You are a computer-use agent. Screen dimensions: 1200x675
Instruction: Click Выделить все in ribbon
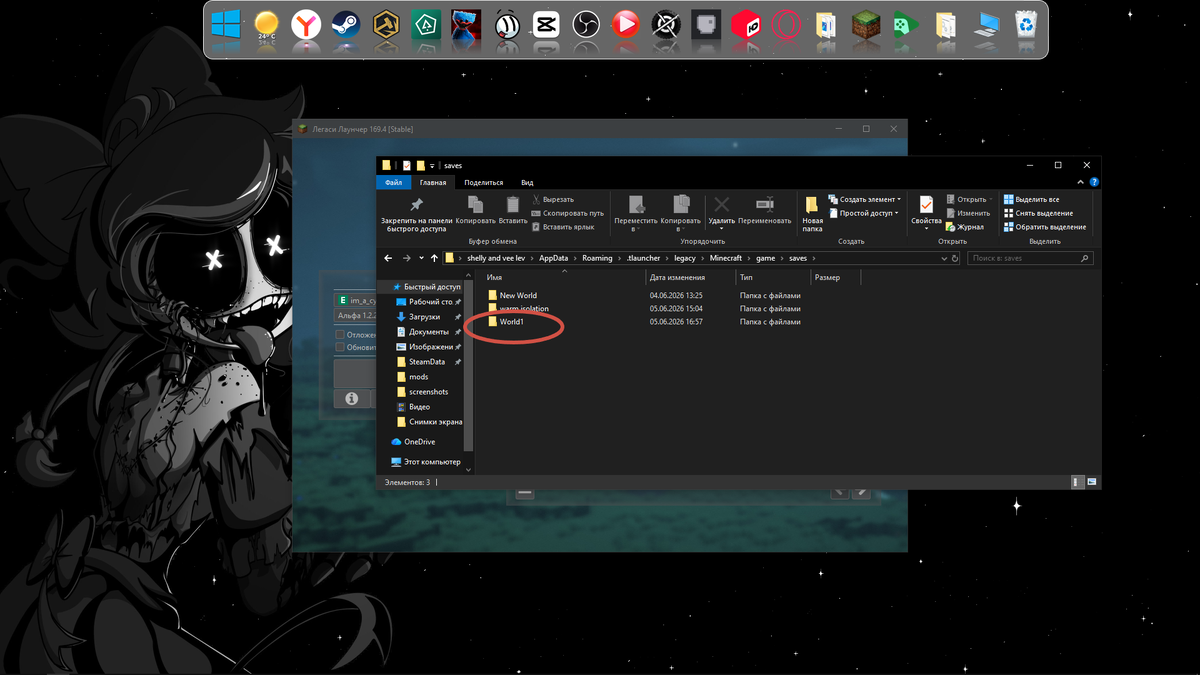point(1030,199)
